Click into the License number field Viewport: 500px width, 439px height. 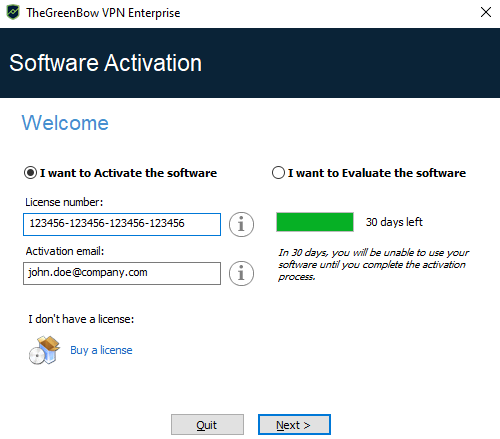pyautogui.click(x=122, y=224)
